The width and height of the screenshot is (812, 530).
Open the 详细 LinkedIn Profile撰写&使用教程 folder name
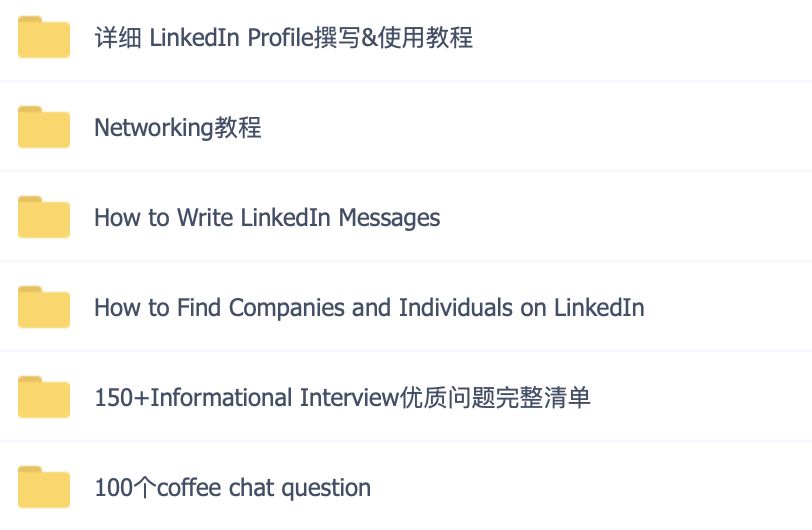(283, 37)
